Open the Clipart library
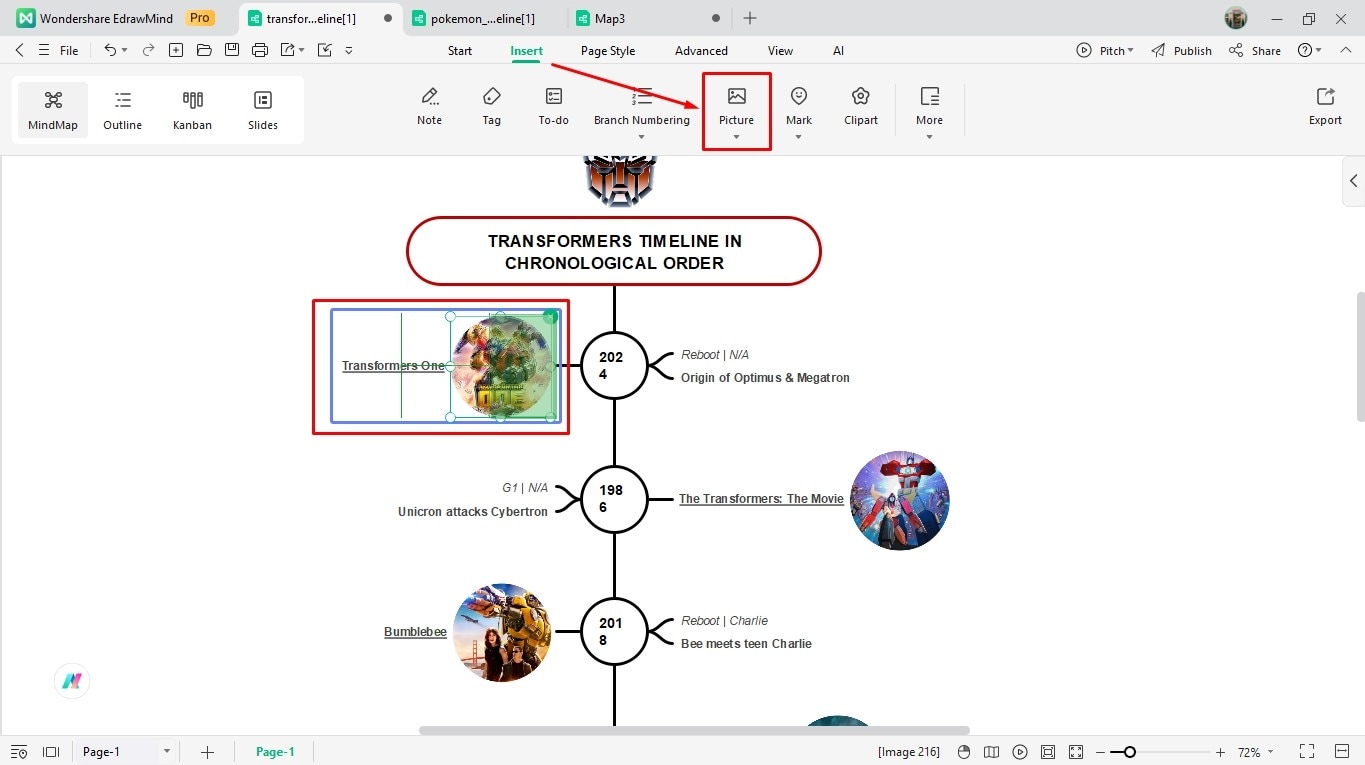1365x765 pixels. tap(860, 106)
